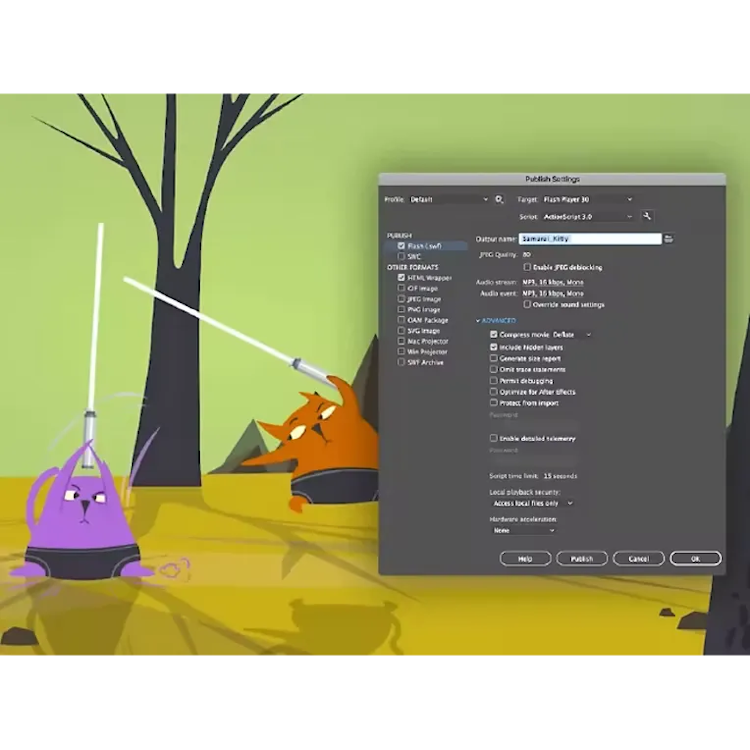Viewport: 750px width, 750px height.
Task: Toggle Flash (.swf) publish checkbox
Action: (x=401, y=246)
